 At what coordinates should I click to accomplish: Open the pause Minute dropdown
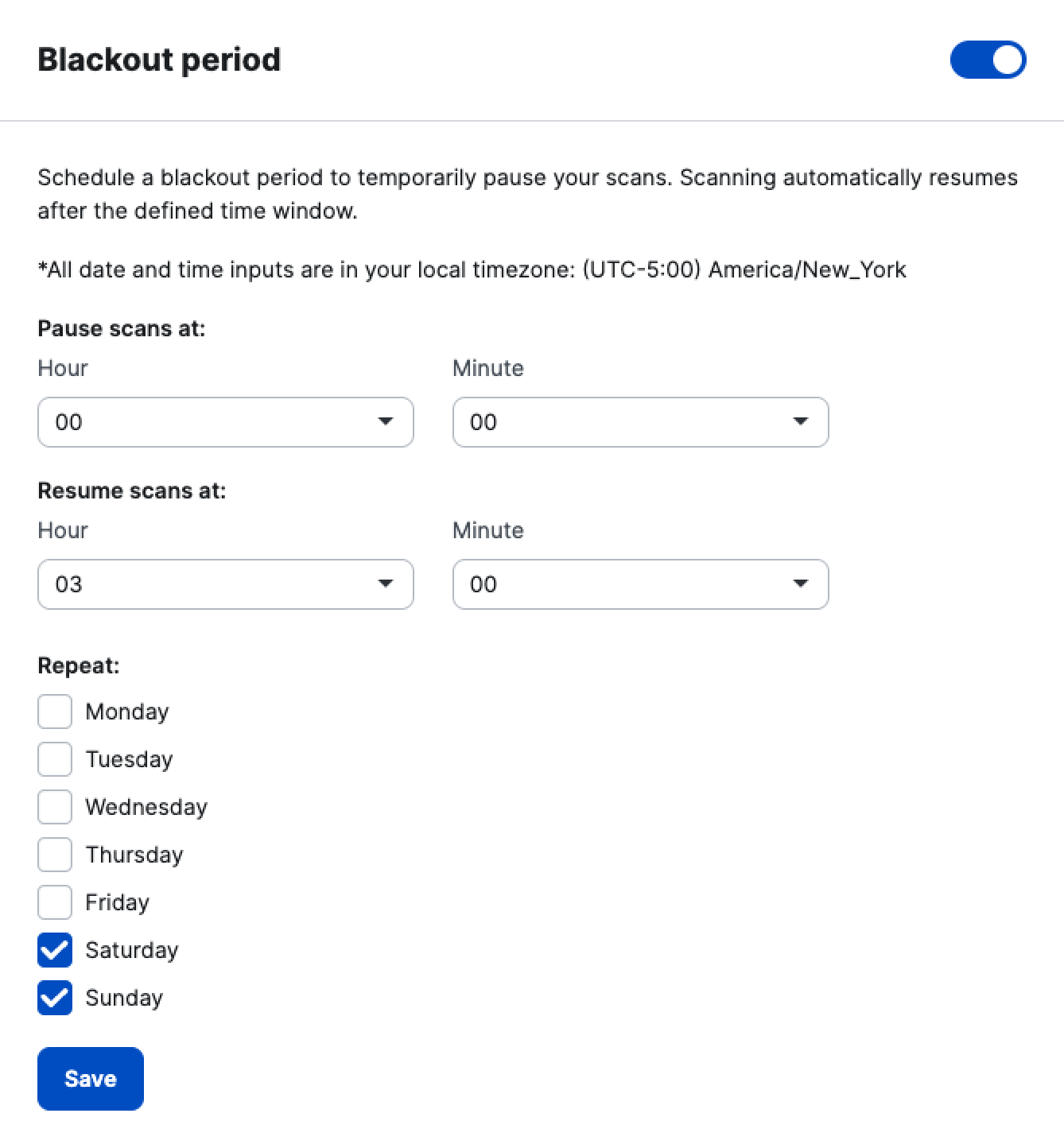(x=640, y=422)
